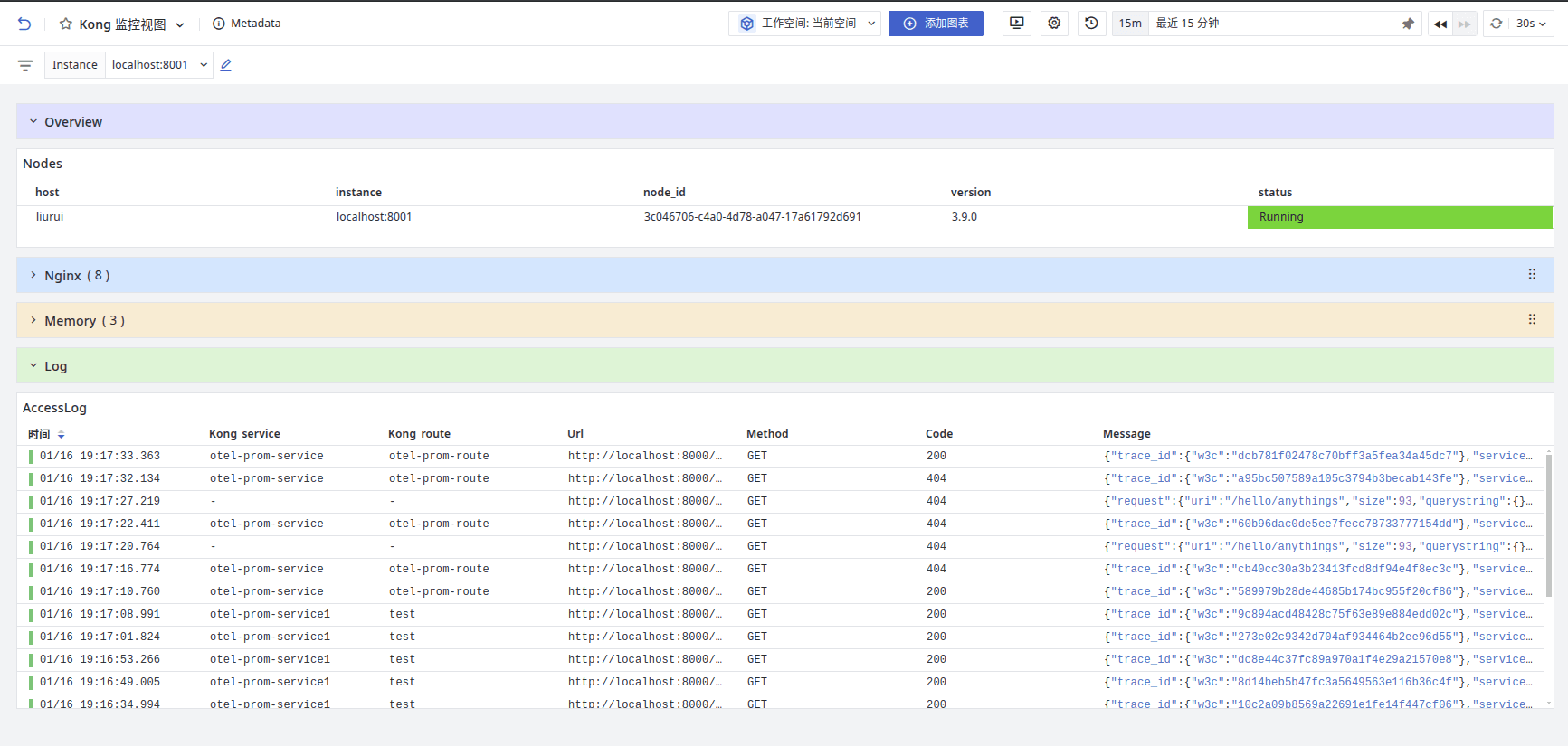The image size is (1568, 746).
Task: Collapse the Overview section
Action: click(x=33, y=121)
